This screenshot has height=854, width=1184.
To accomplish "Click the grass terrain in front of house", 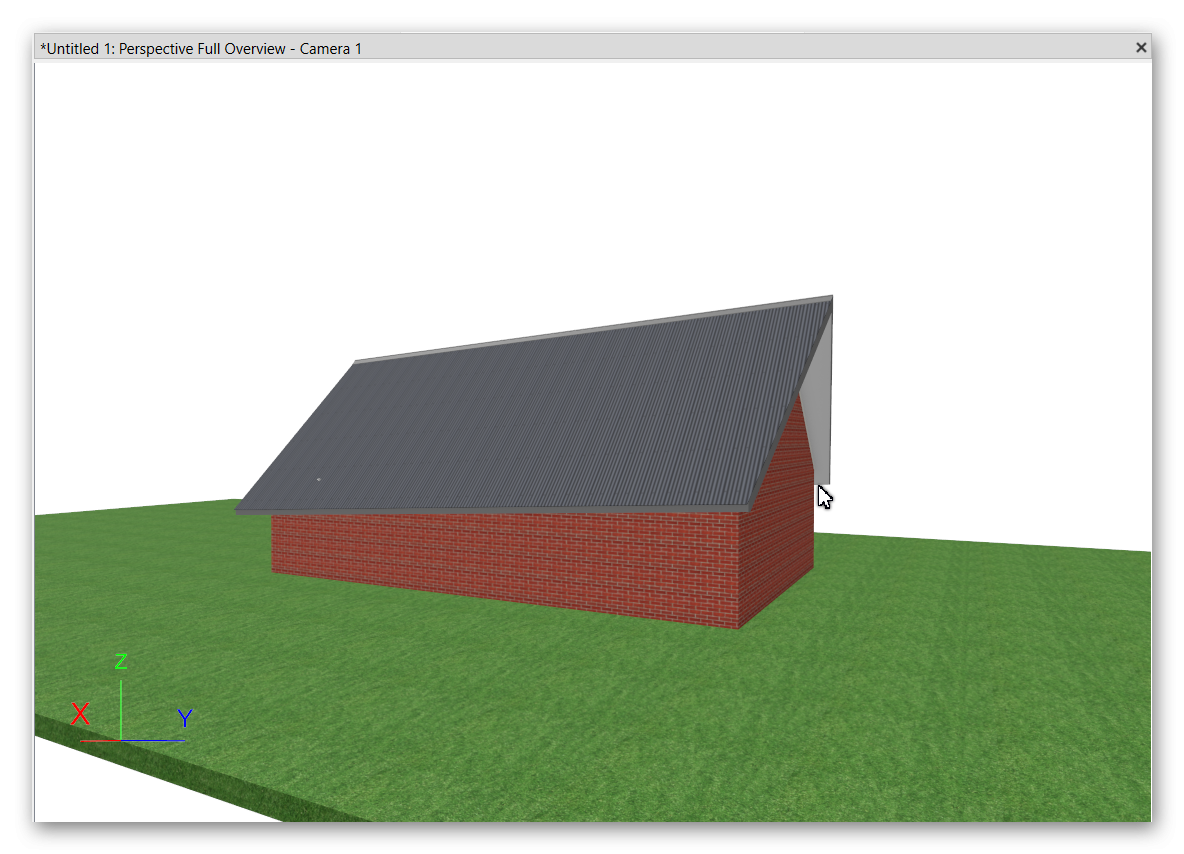I will pos(600,720).
